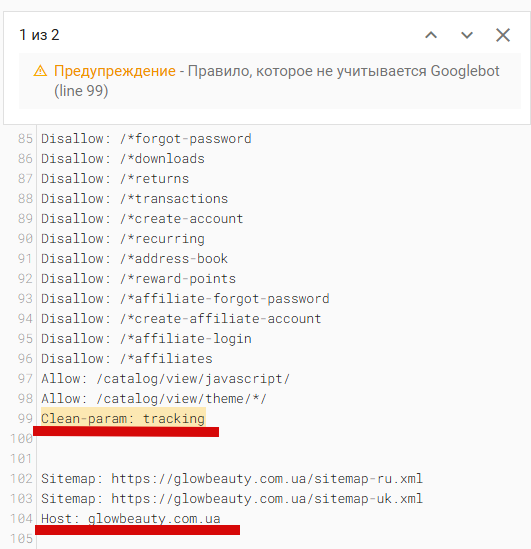The height and width of the screenshot is (549, 531).
Task: Click Disallow /*affiliates rule line
Action: 127,359
